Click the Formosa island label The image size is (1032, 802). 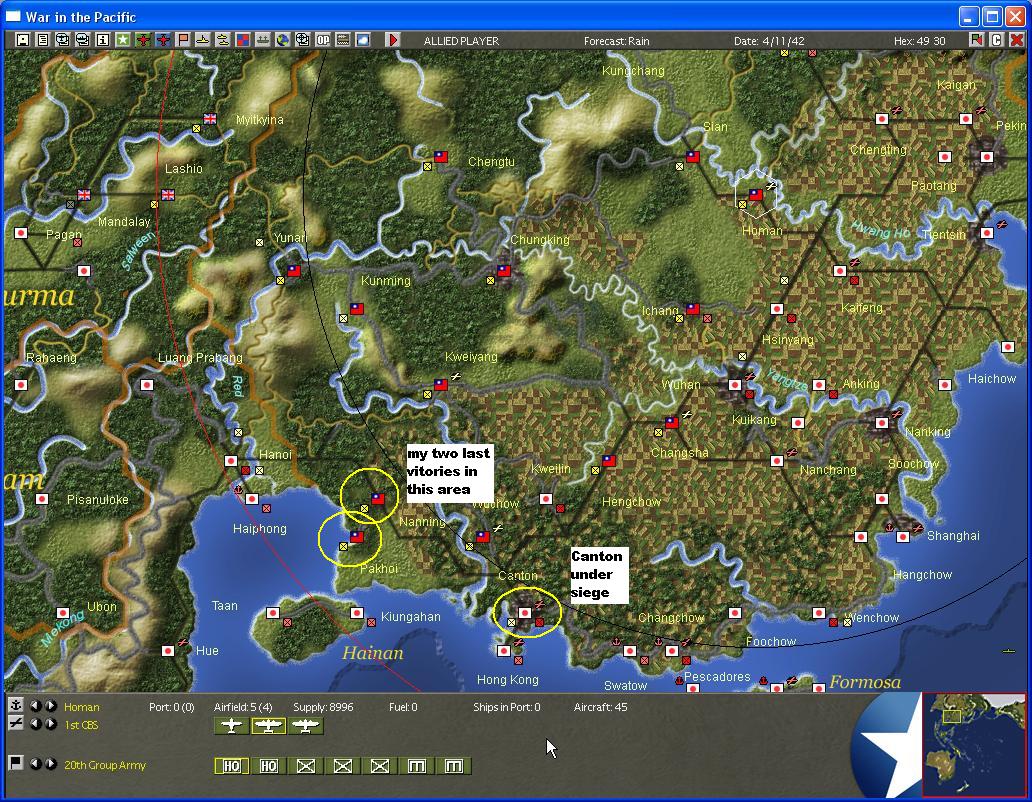(x=865, y=682)
